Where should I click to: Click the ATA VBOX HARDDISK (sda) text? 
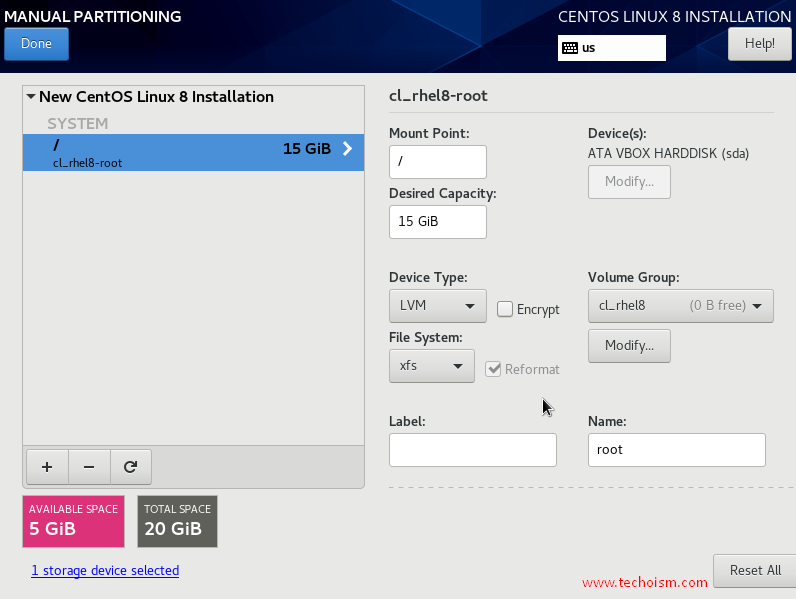point(668,153)
